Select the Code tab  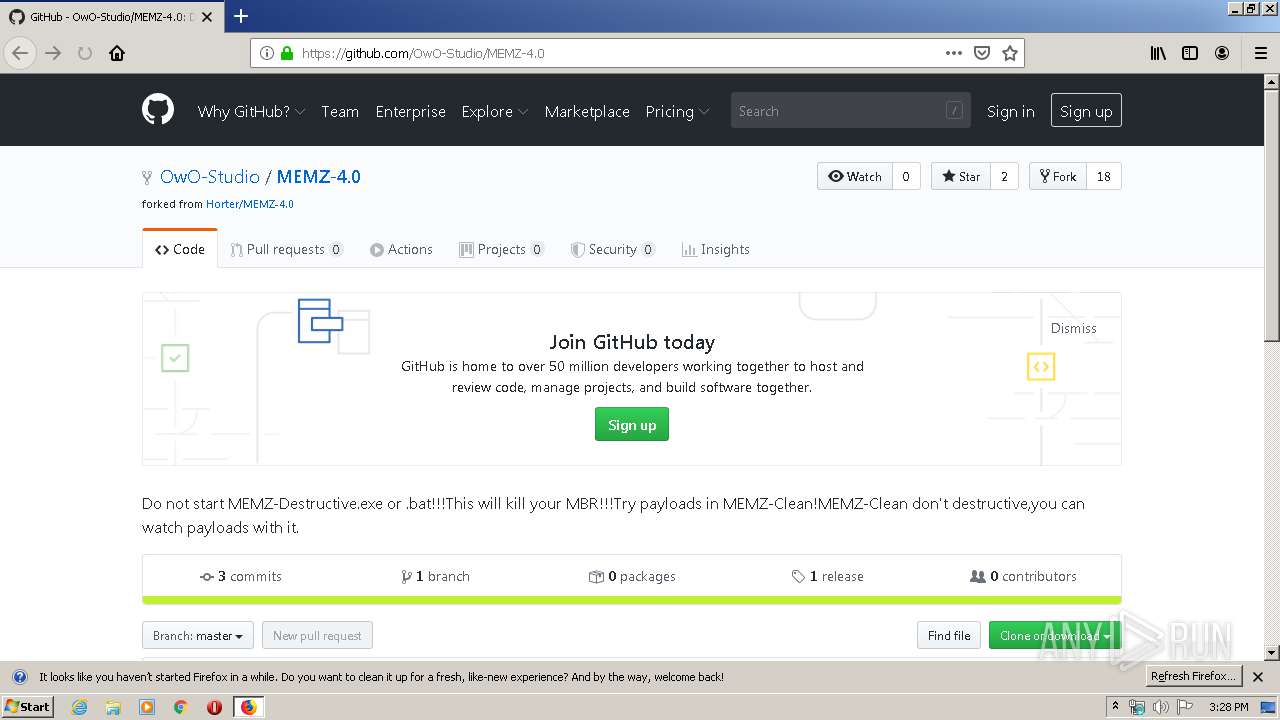click(180, 249)
